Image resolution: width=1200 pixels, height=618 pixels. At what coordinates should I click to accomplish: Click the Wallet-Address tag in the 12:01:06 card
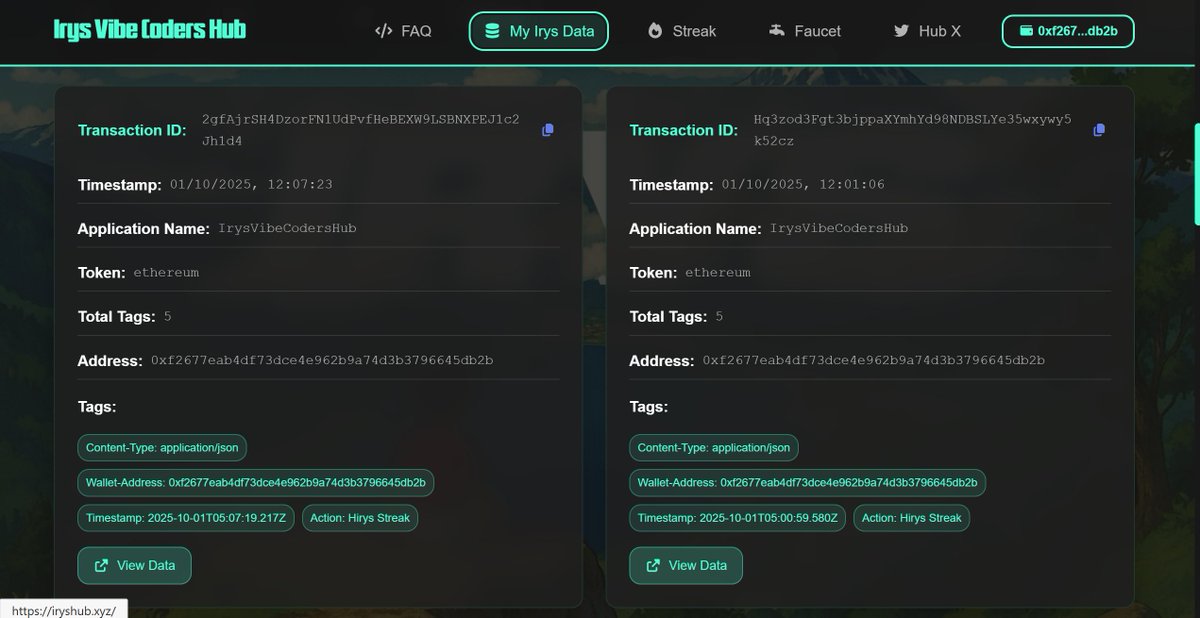click(x=808, y=483)
